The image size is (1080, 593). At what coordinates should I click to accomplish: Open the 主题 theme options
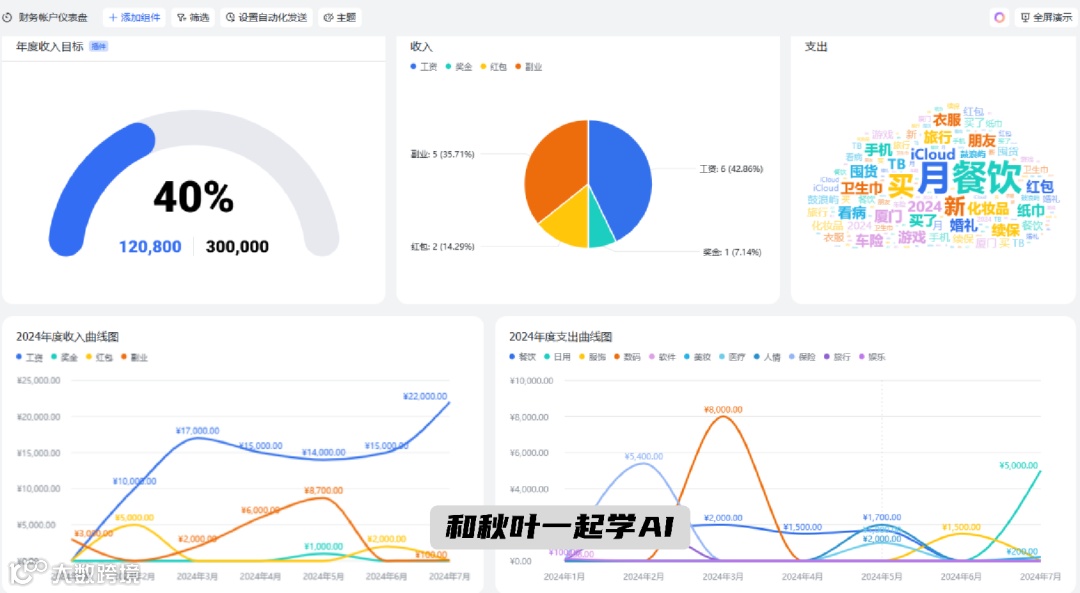(340, 17)
